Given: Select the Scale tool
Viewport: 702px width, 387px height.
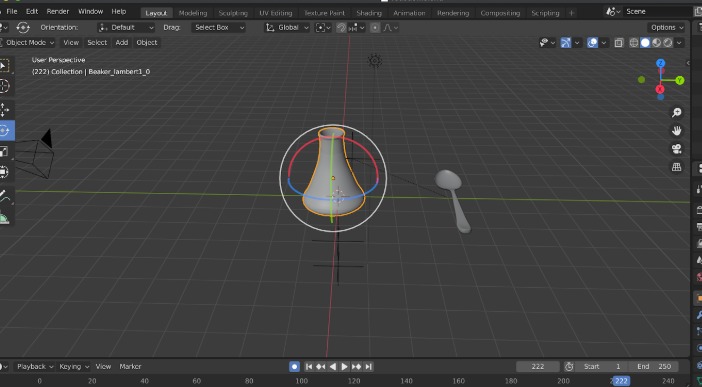Looking at the screenshot, I should [x=4, y=151].
